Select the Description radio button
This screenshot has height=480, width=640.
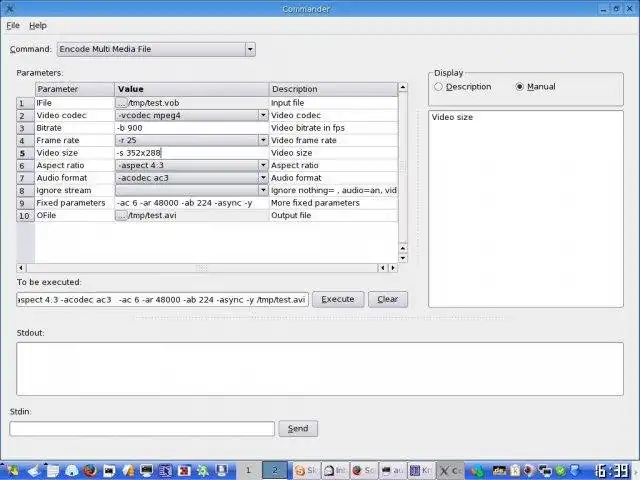(438, 87)
